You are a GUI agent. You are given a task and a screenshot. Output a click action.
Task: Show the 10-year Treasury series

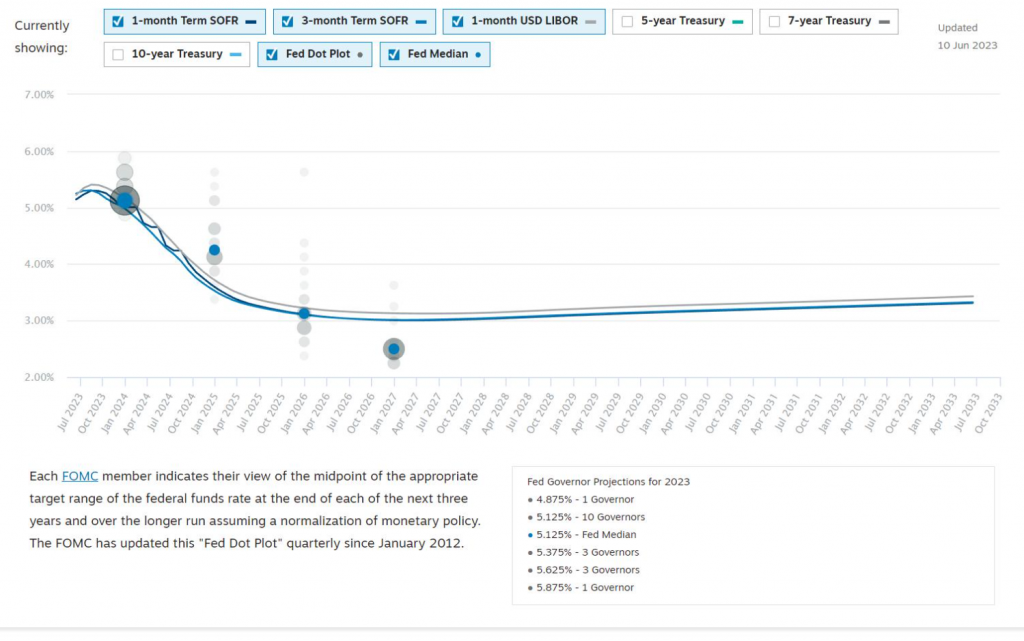pyautogui.click(x=119, y=55)
